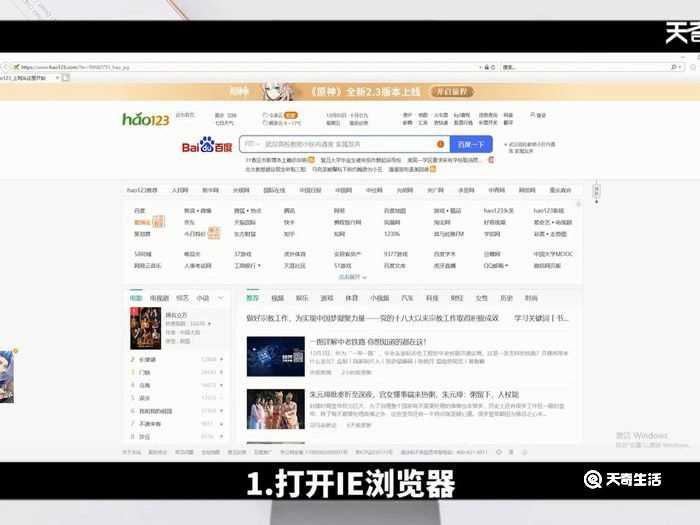Screen dimensions: 700x525
Task: Select the 娱乐 news tab
Action: click(302, 298)
